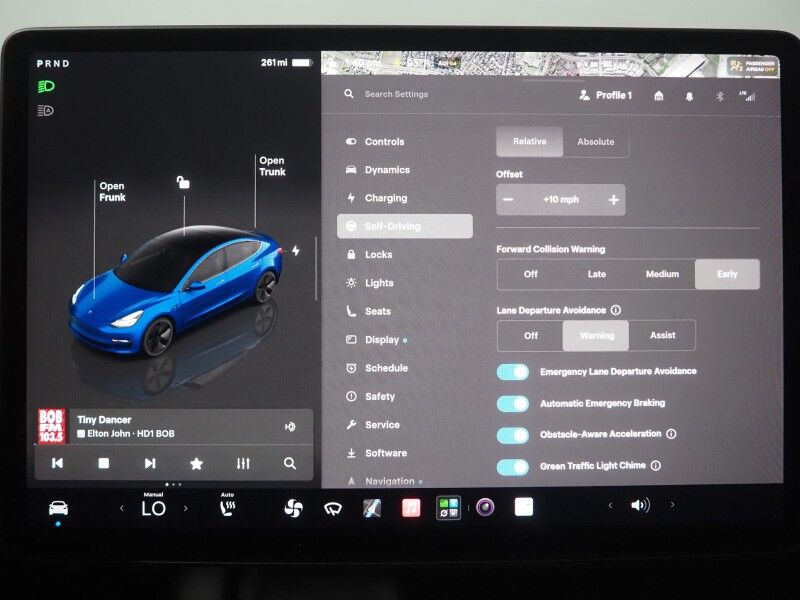Set Lane Departure Avoidance to Warning
Viewport: 800px width, 600px height.
(x=596, y=335)
